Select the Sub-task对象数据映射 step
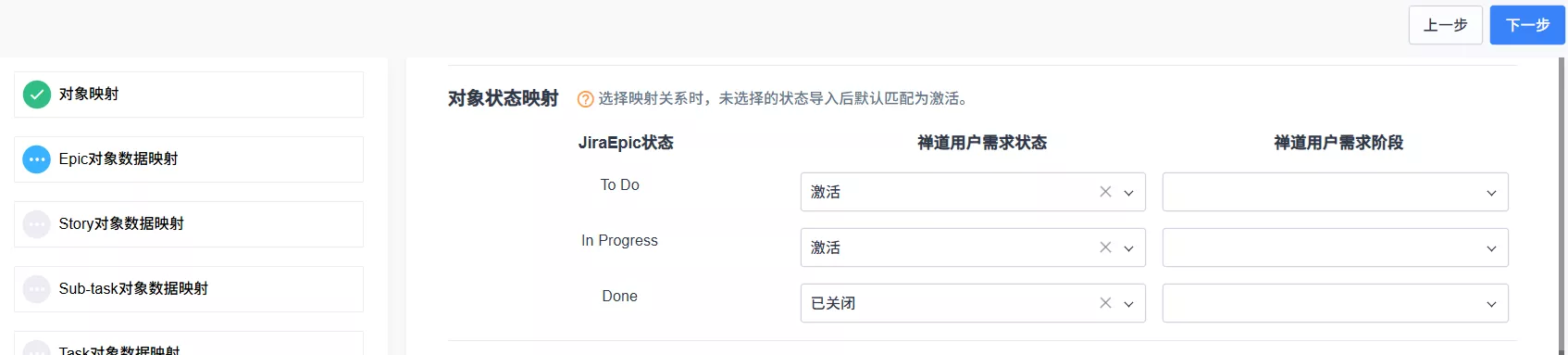The height and width of the screenshot is (355, 1568). [189, 289]
